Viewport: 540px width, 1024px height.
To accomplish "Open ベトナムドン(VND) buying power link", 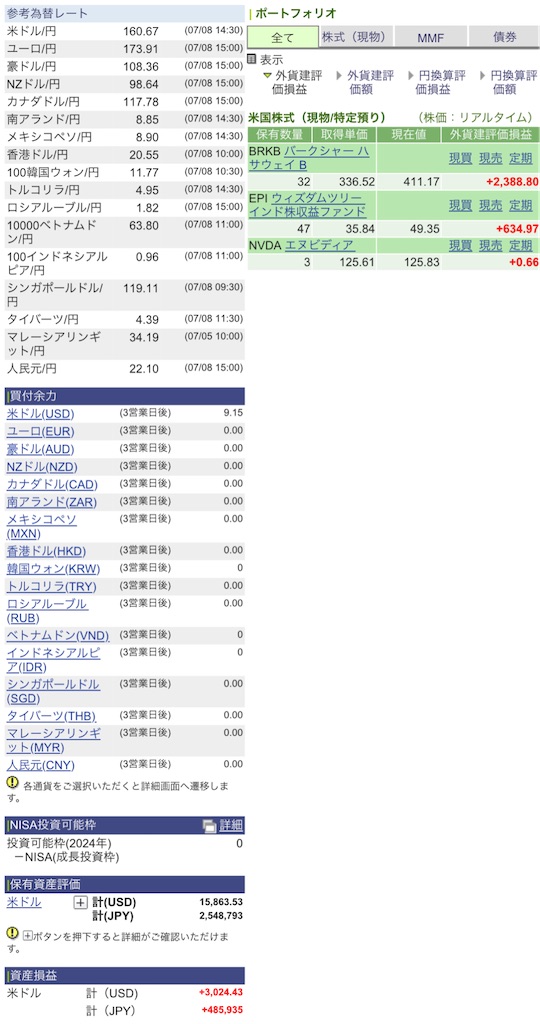I will coord(58,635).
